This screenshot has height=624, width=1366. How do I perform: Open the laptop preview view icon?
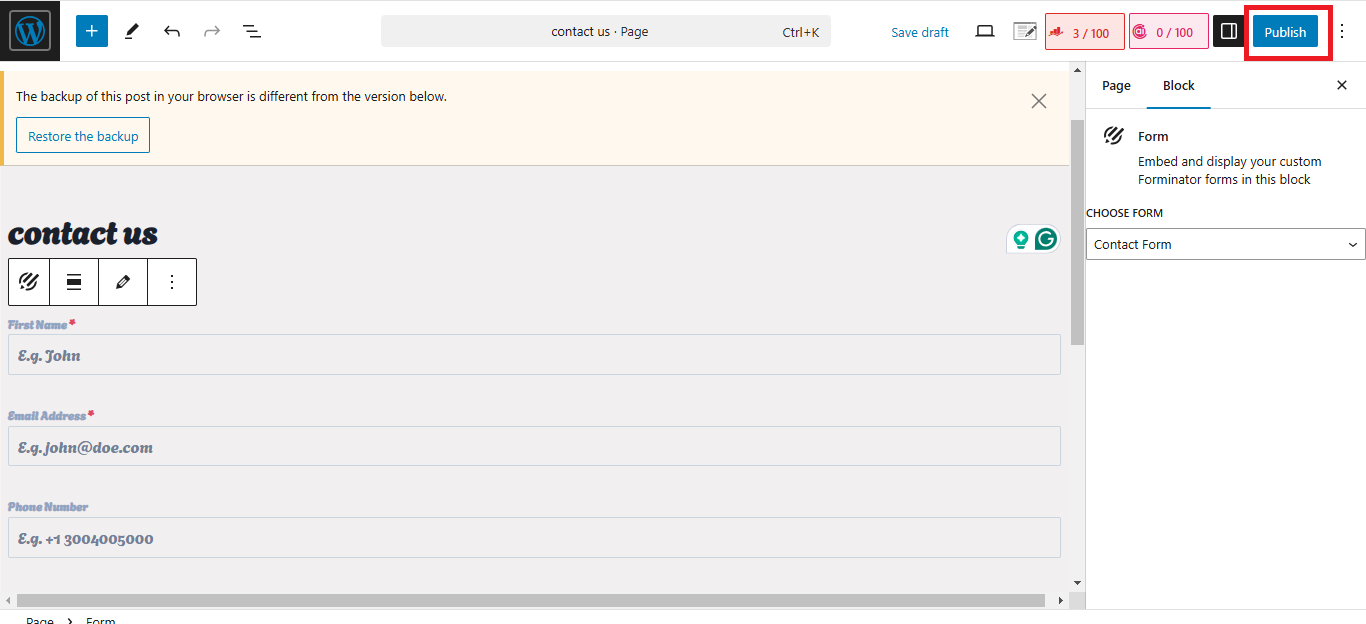985,32
